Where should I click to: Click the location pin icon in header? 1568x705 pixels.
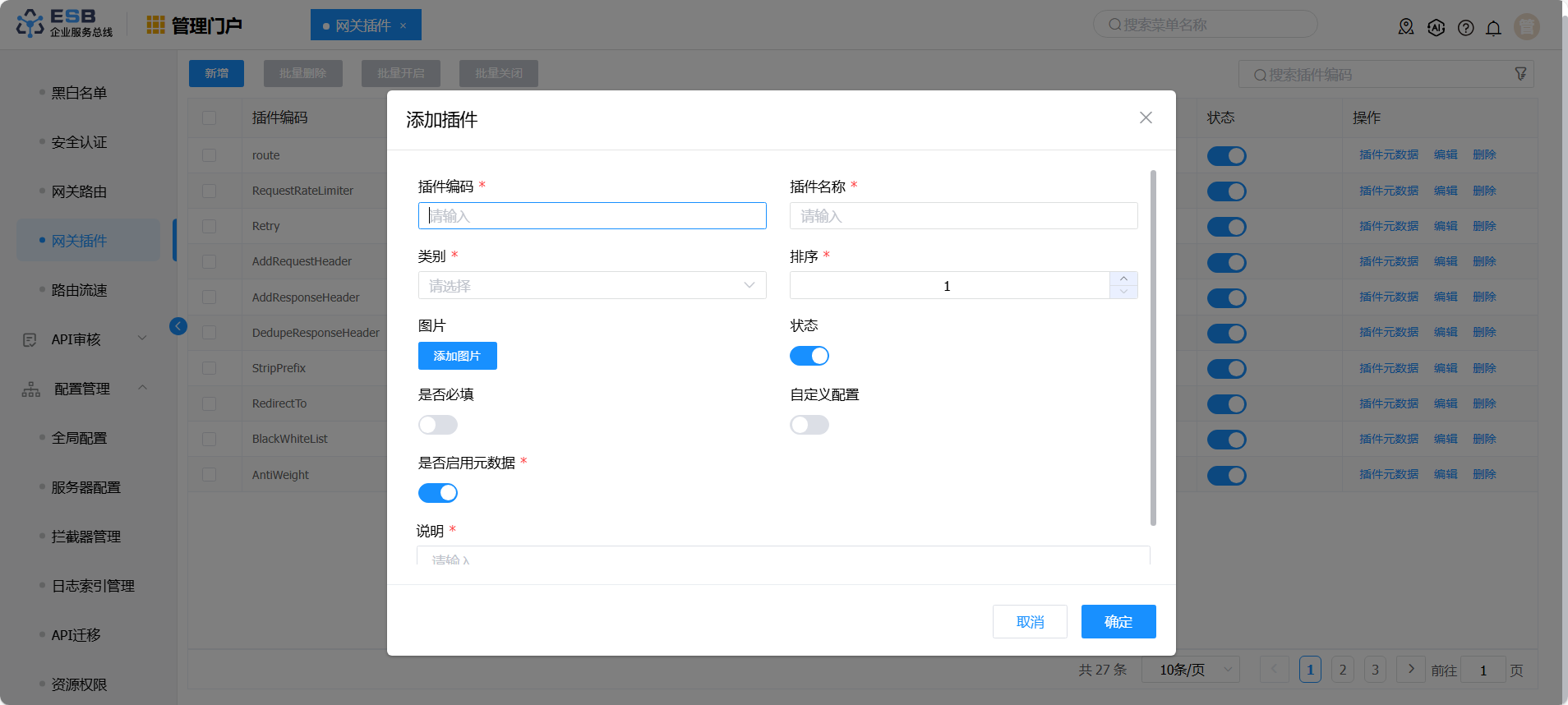click(1406, 27)
